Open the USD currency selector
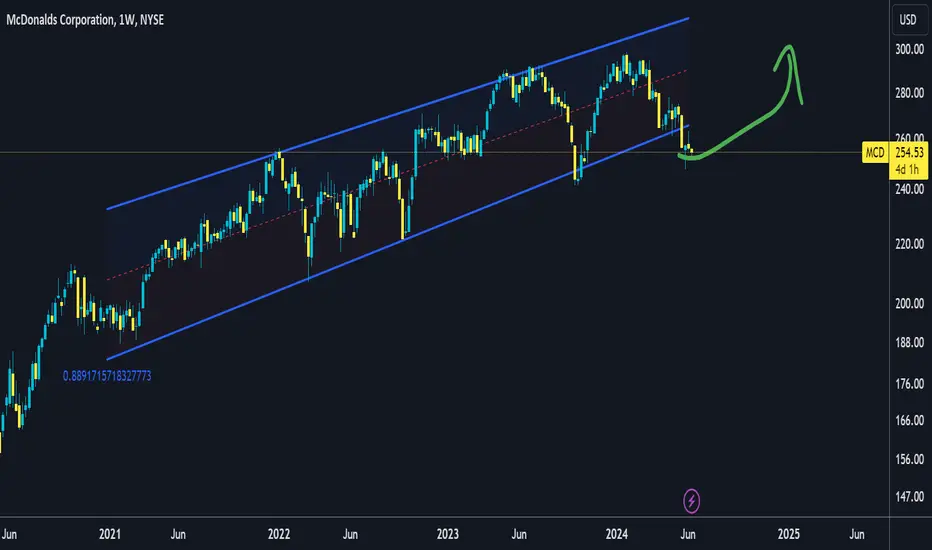The height and width of the screenshot is (550, 932). [x=908, y=20]
